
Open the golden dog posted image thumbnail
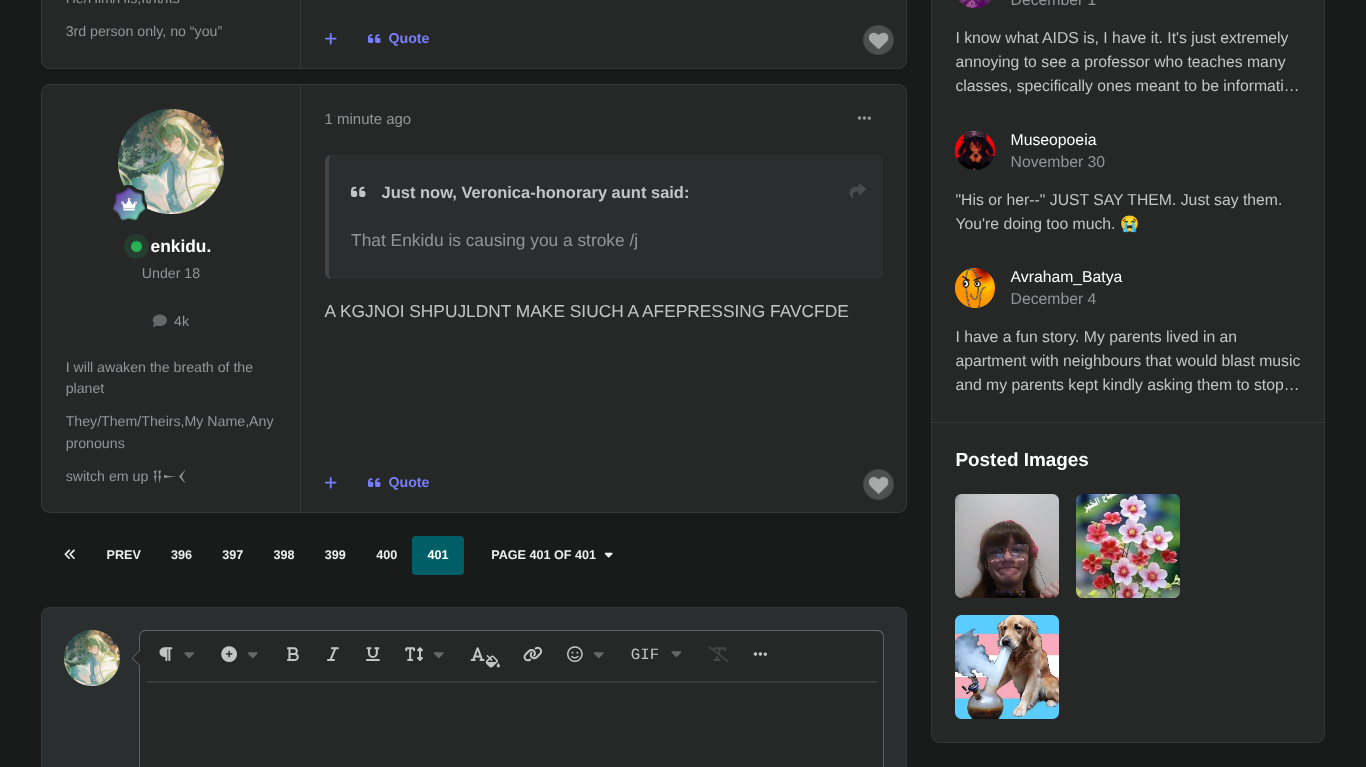pyautogui.click(x=1006, y=667)
